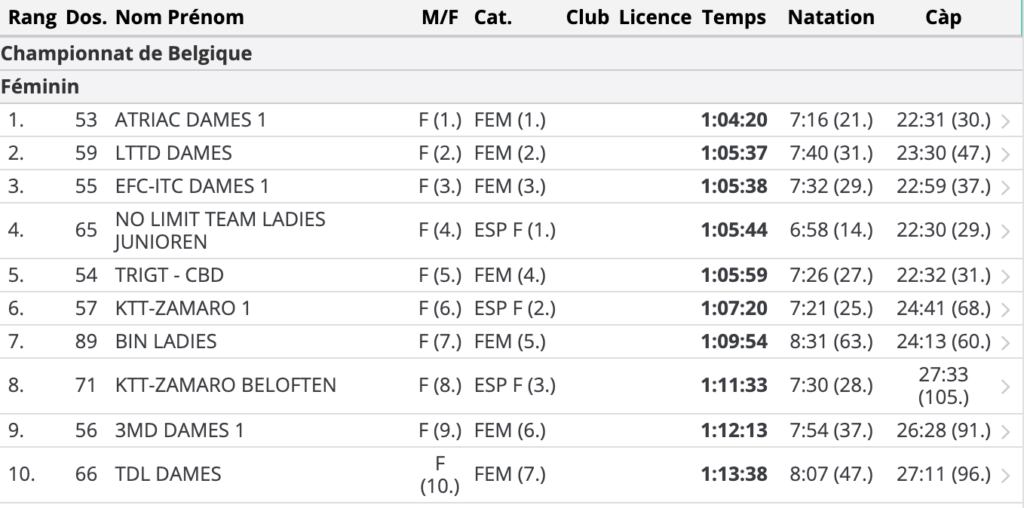The image size is (1024, 508).
Task: Expand KTT-ZAMARO 1 row chevron
Action: (1006, 310)
